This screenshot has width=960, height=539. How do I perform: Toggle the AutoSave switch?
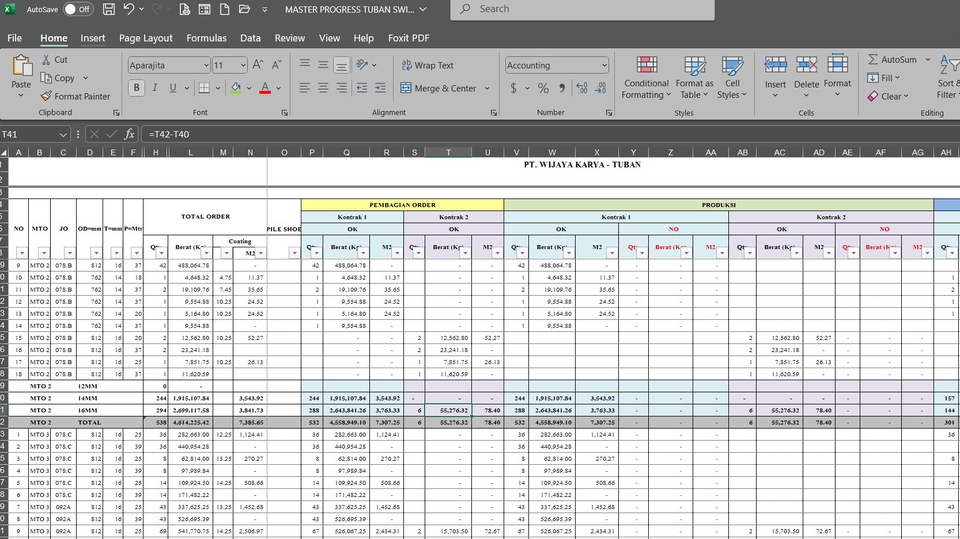point(78,9)
